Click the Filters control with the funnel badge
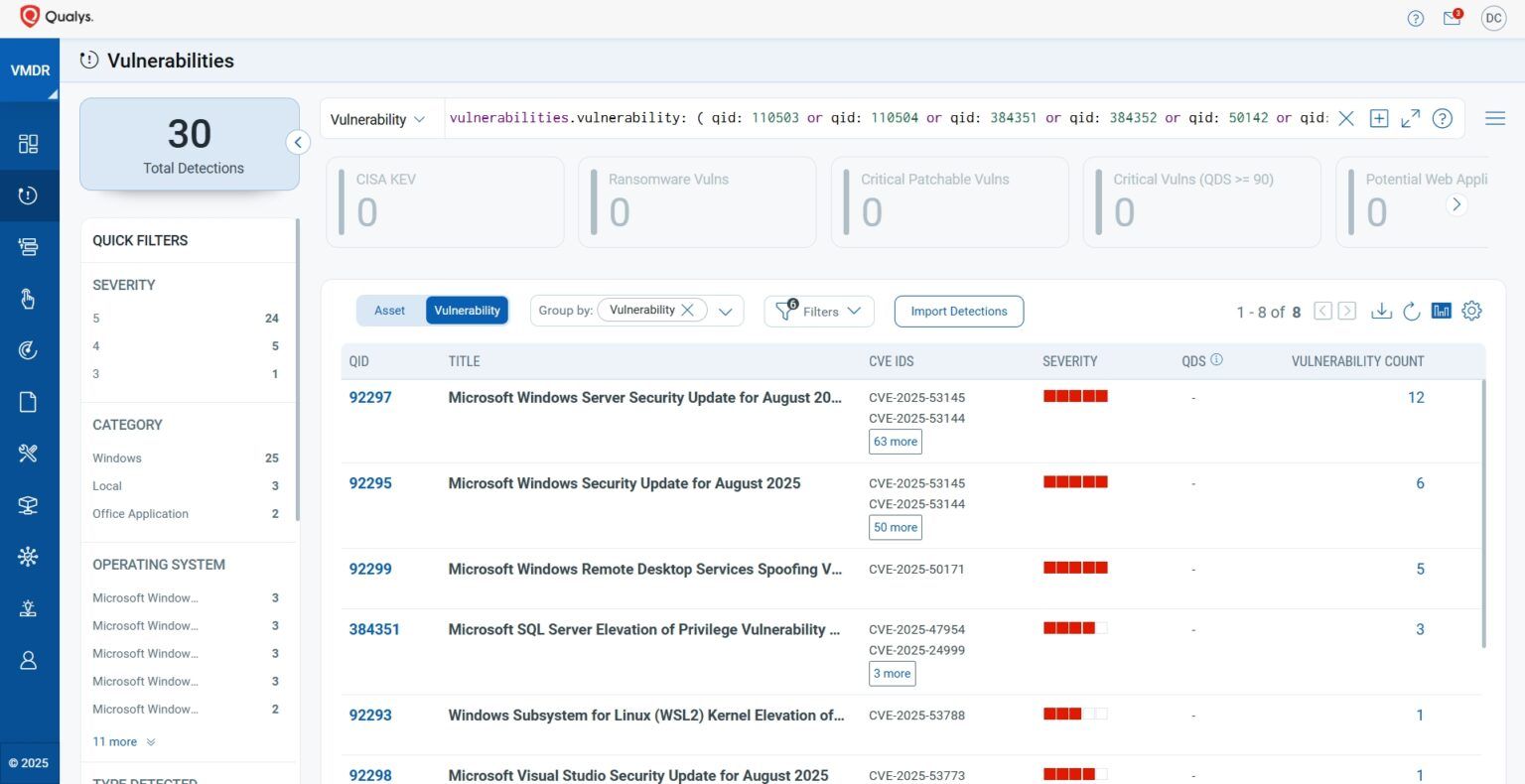1525x784 pixels. click(818, 311)
